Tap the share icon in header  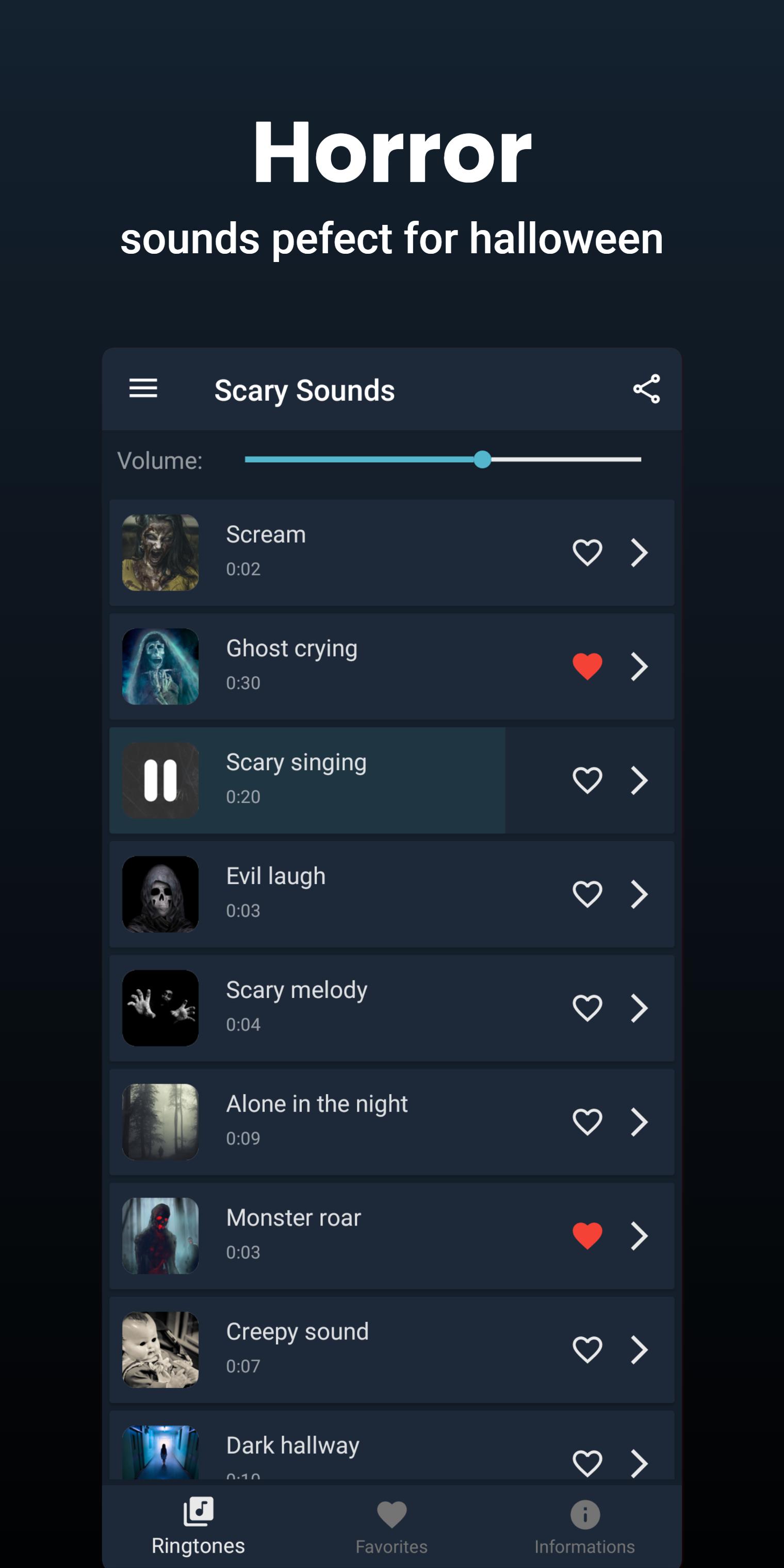click(x=646, y=389)
